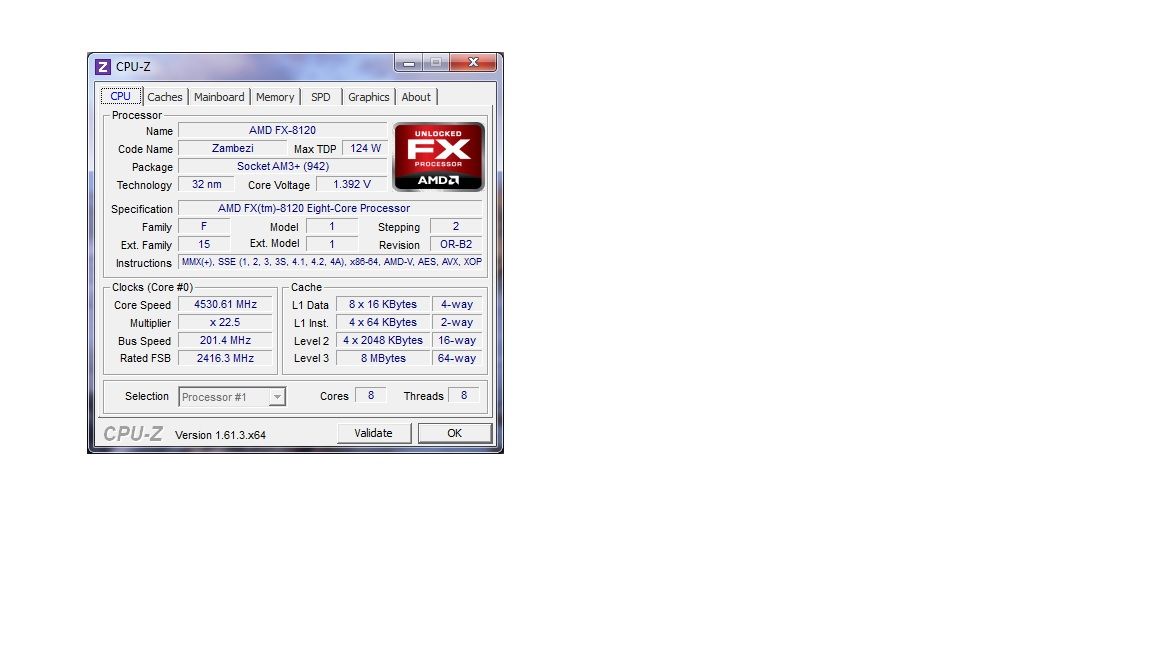Click the Code Name value Zambezi

click(232, 148)
